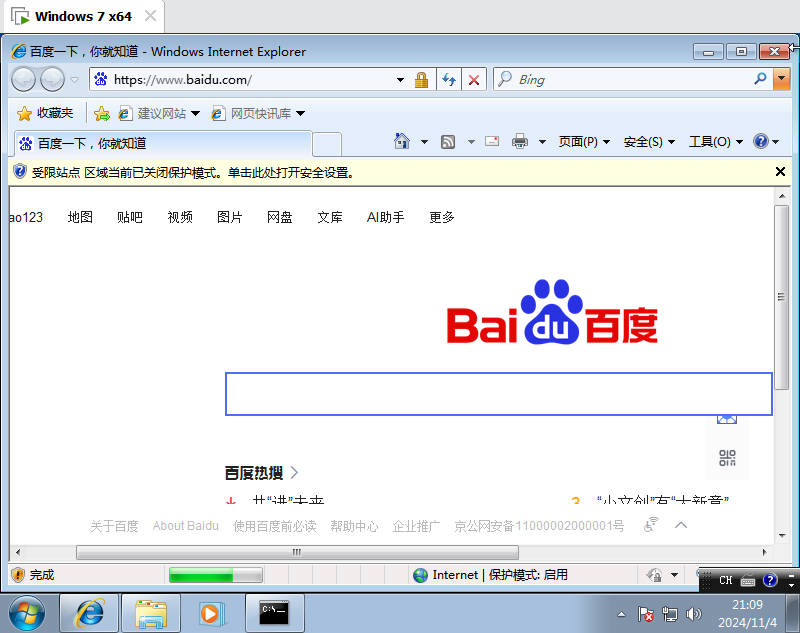Viewport: 800px width, 633px height.
Task: Click the Forward navigation button
Action: coord(53,80)
